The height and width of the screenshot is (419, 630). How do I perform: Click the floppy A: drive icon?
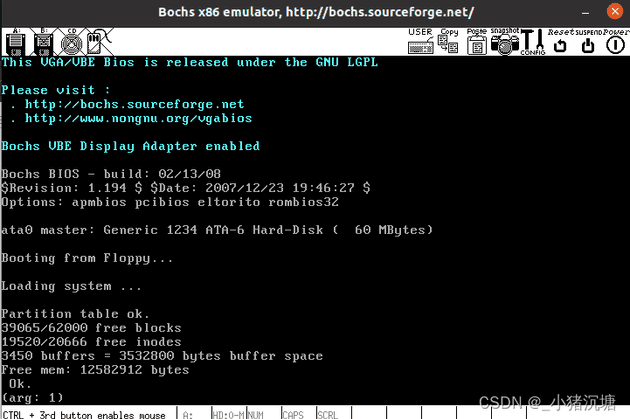pos(16,42)
